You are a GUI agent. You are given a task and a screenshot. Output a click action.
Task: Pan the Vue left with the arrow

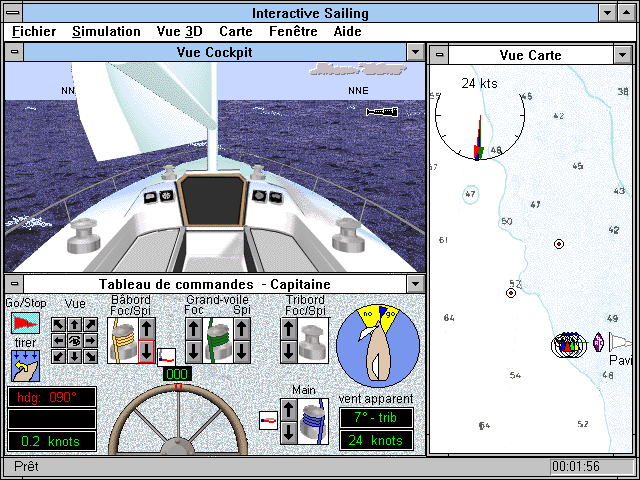pos(59,340)
